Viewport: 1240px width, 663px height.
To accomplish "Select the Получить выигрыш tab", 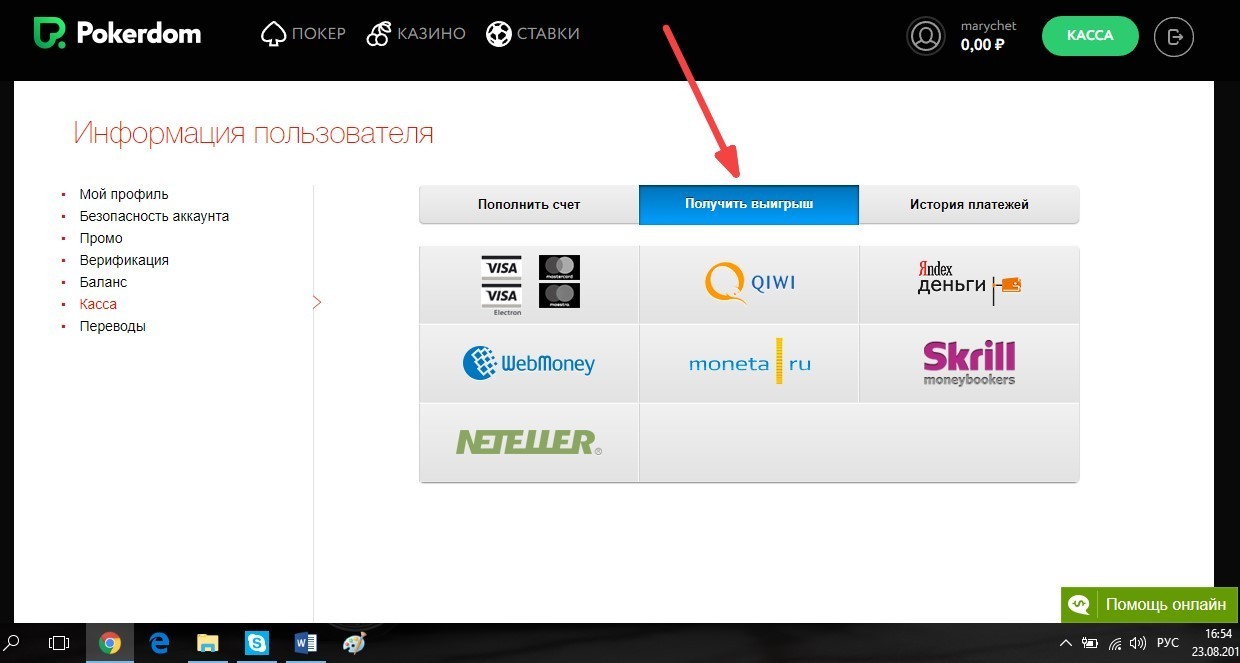I will click(749, 204).
